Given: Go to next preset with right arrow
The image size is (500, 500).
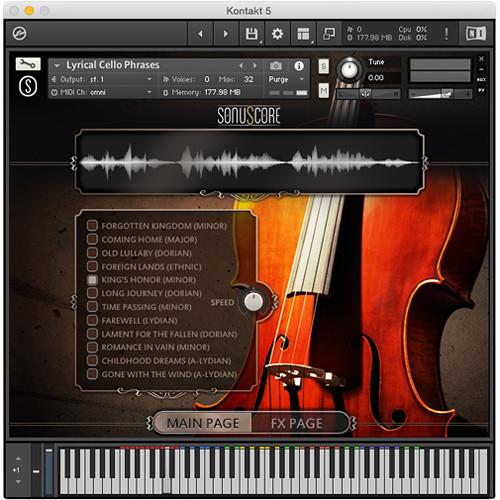Looking at the screenshot, I should click(226, 34).
